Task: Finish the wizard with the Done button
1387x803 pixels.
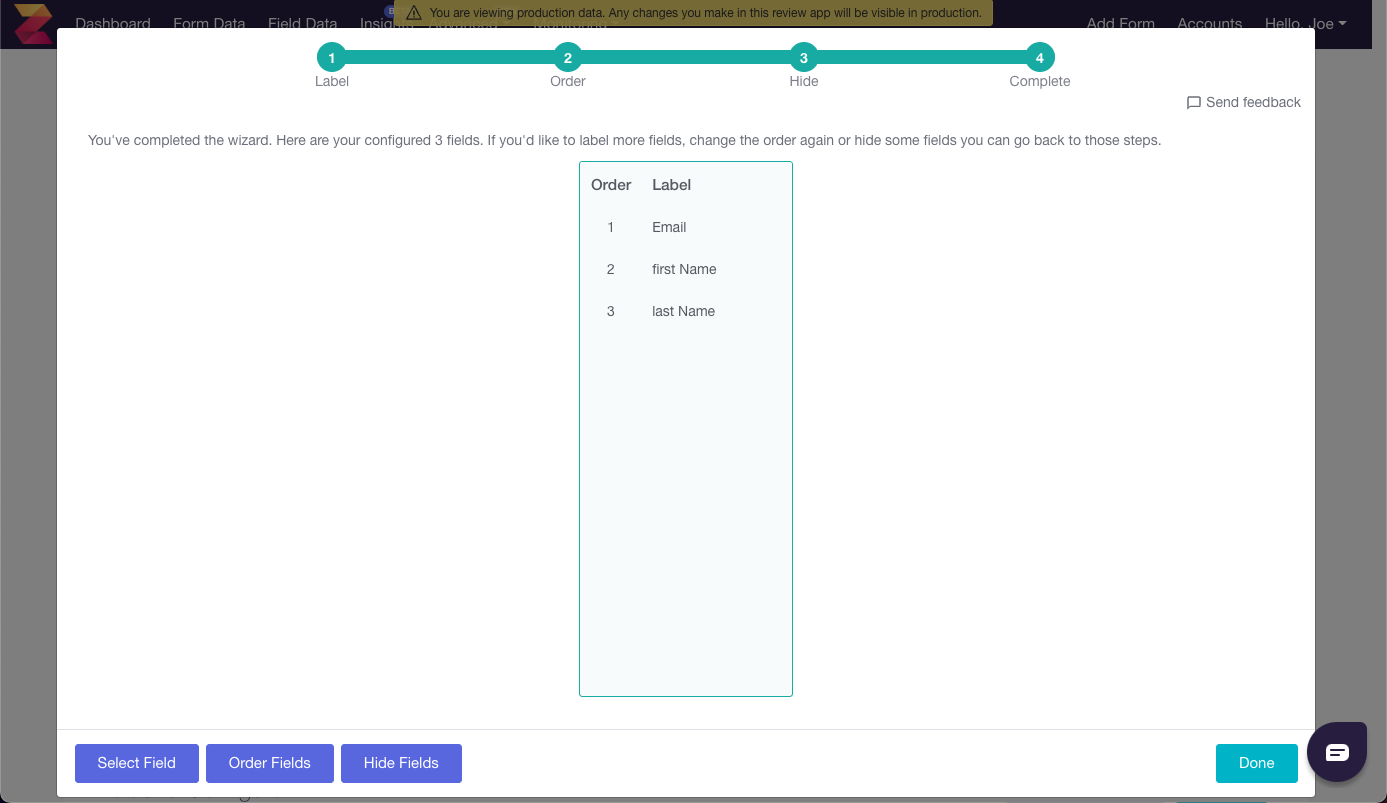Action: click(x=1256, y=763)
